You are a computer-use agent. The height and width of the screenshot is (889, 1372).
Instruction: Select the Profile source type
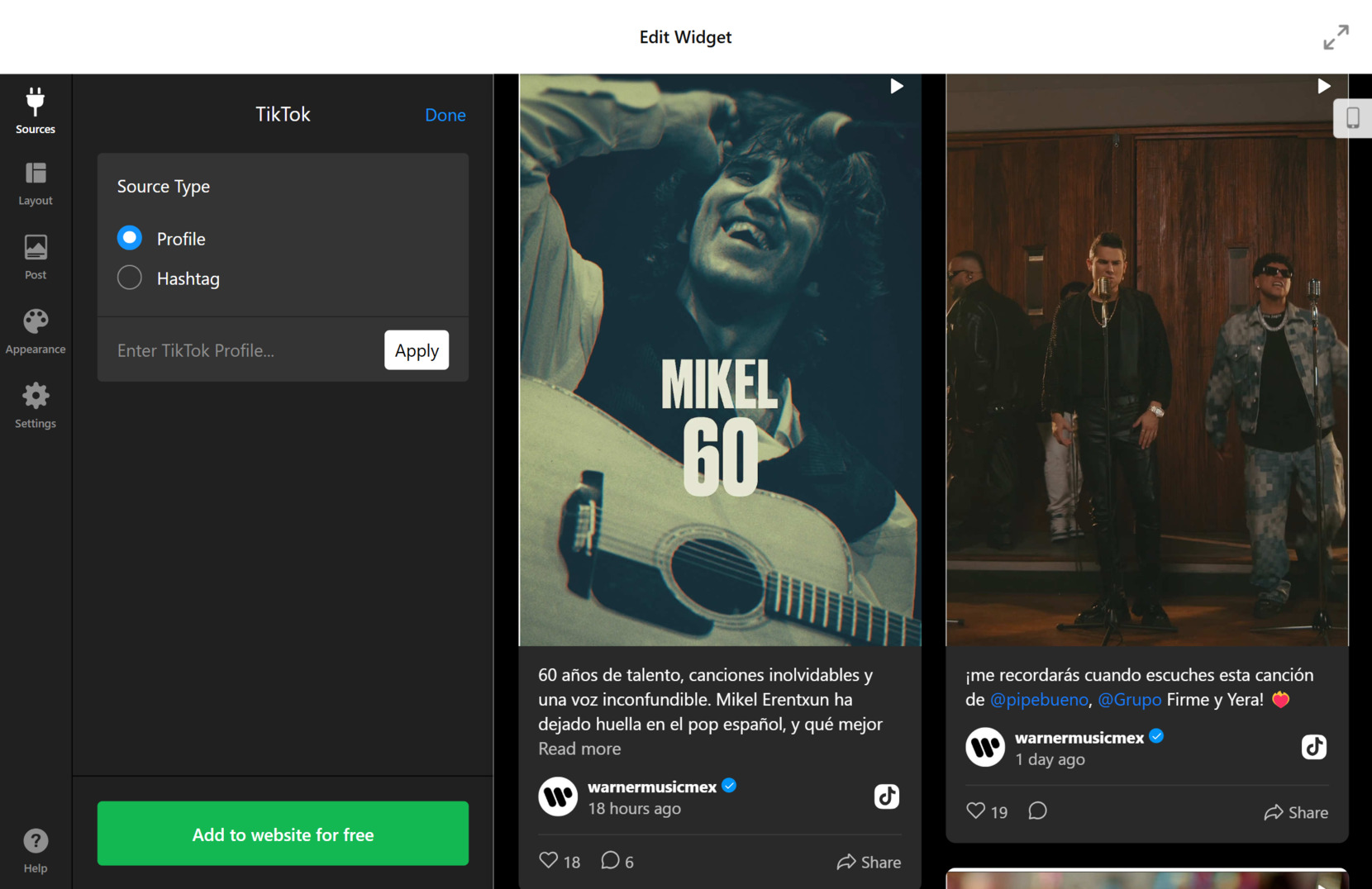click(129, 238)
